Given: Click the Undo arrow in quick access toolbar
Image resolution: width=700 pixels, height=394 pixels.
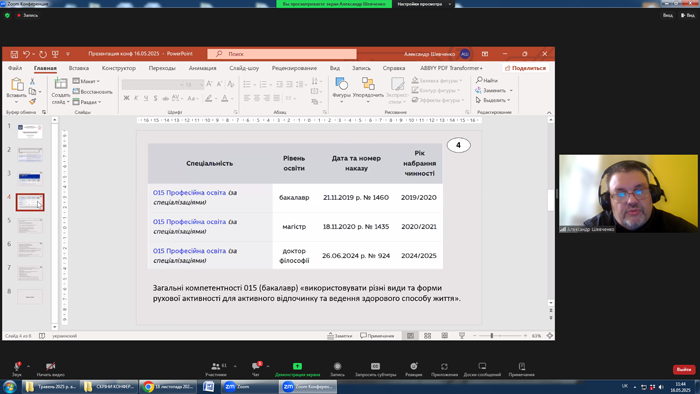Looking at the screenshot, I should click(26, 54).
